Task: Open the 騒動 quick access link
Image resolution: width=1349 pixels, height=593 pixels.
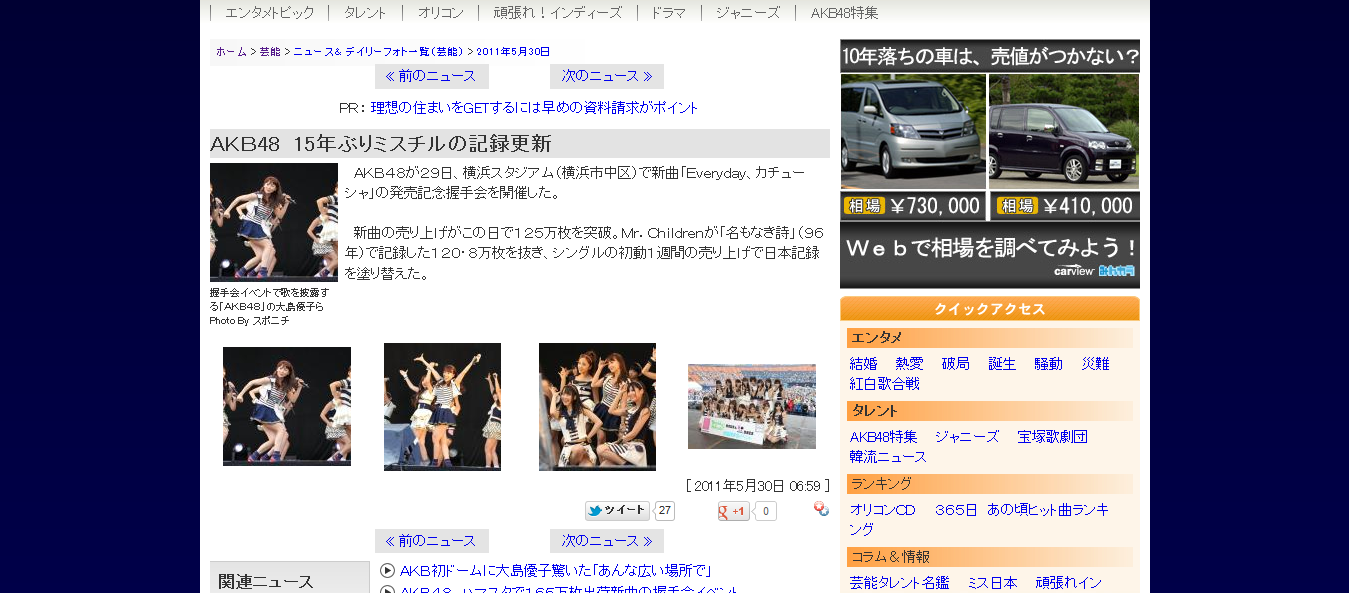Action: (x=1049, y=364)
